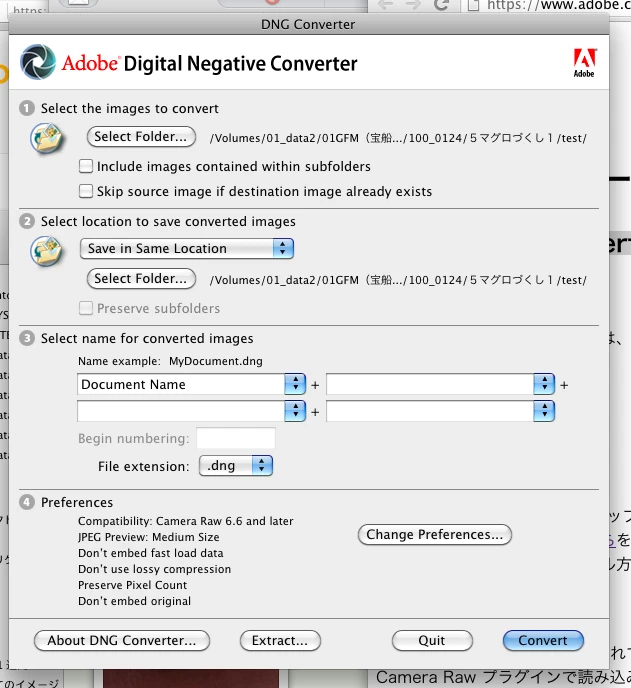The width and height of the screenshot is (631, 688).
Task: Toggle the Preserve subfolders checkbox
Action: pos(86,308)
